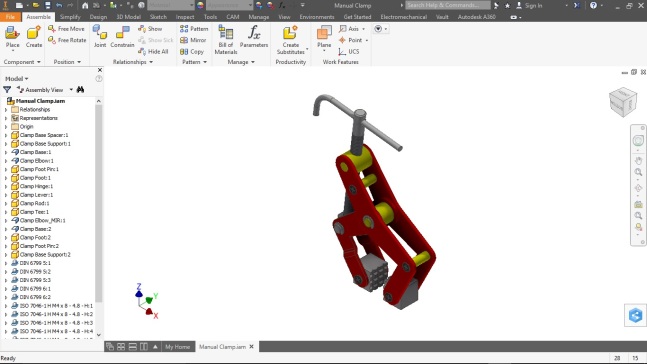Switch to the Vault tab
The height and width of the screenshot is (364, 647).
(442, 17)
